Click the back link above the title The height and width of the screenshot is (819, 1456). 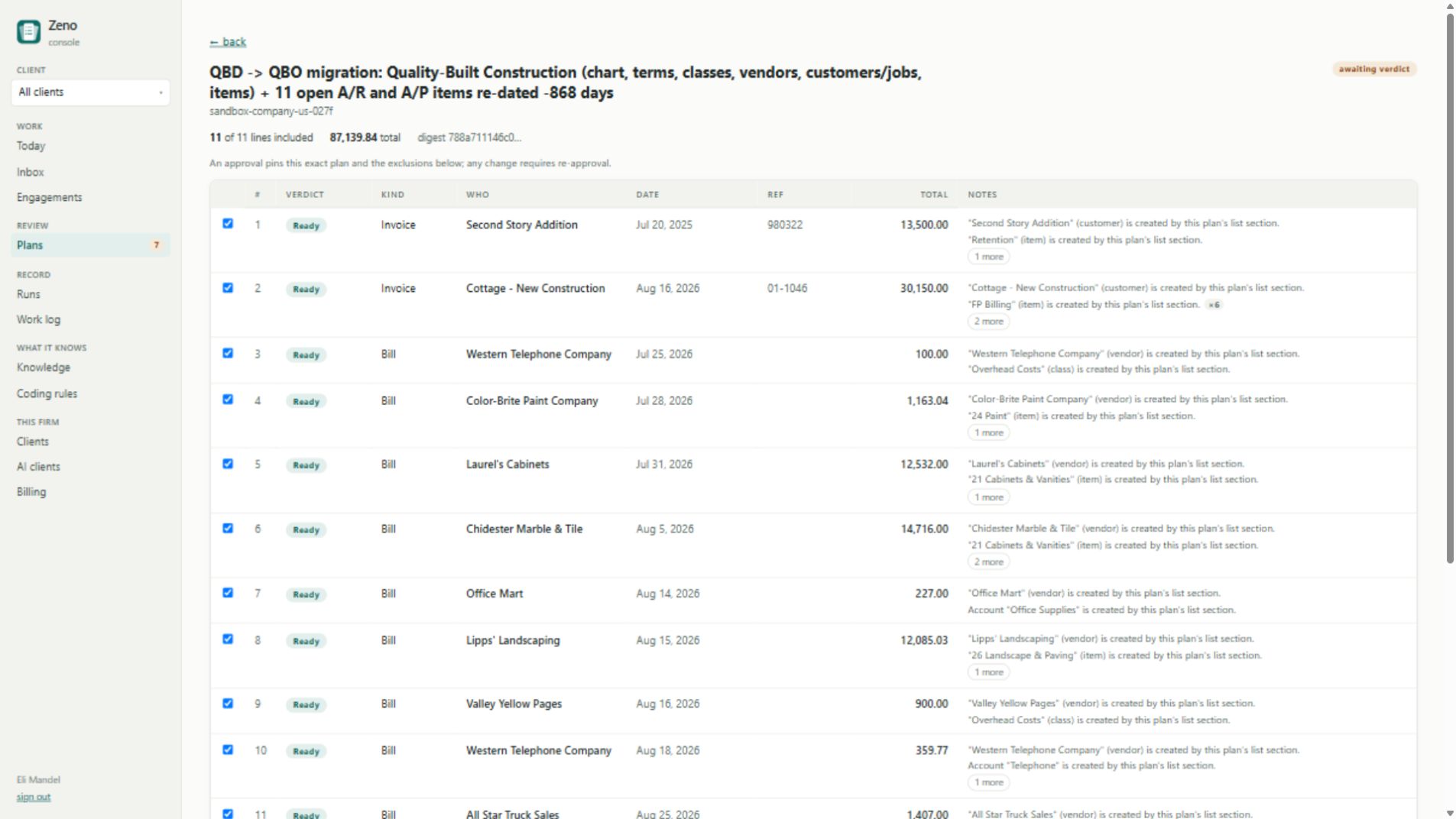coord(228,42)
